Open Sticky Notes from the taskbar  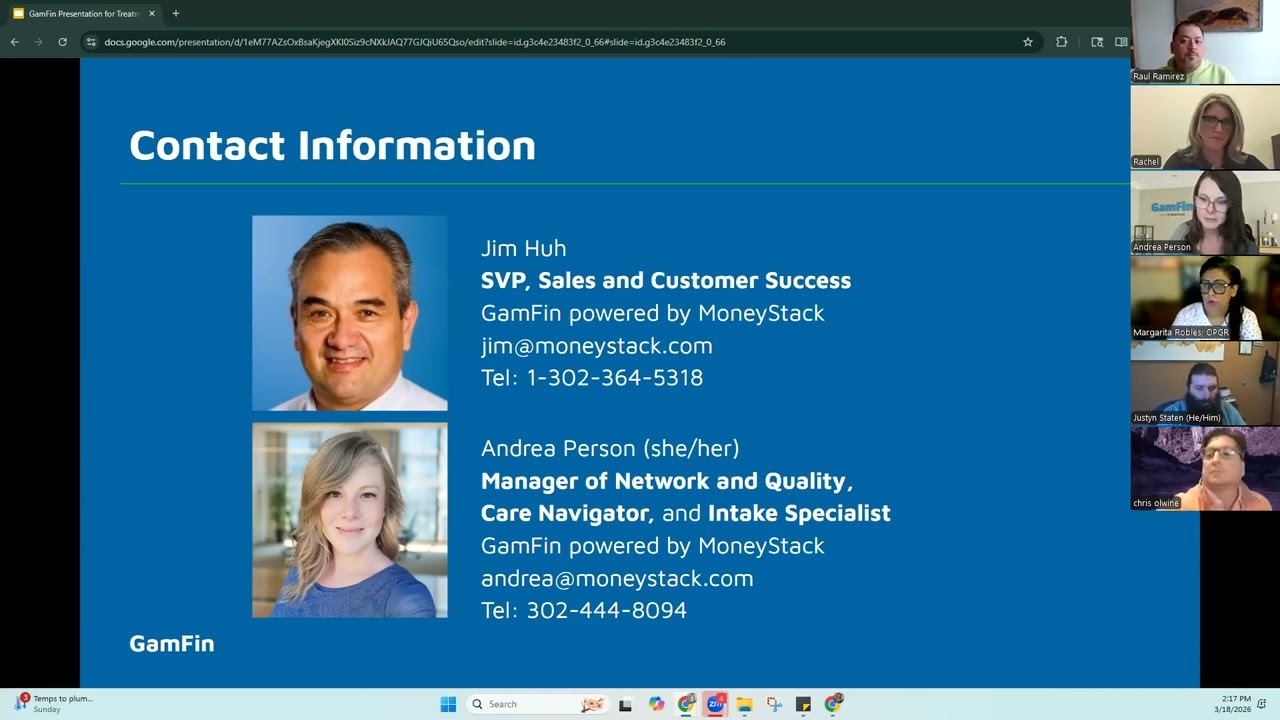[803, 704]
